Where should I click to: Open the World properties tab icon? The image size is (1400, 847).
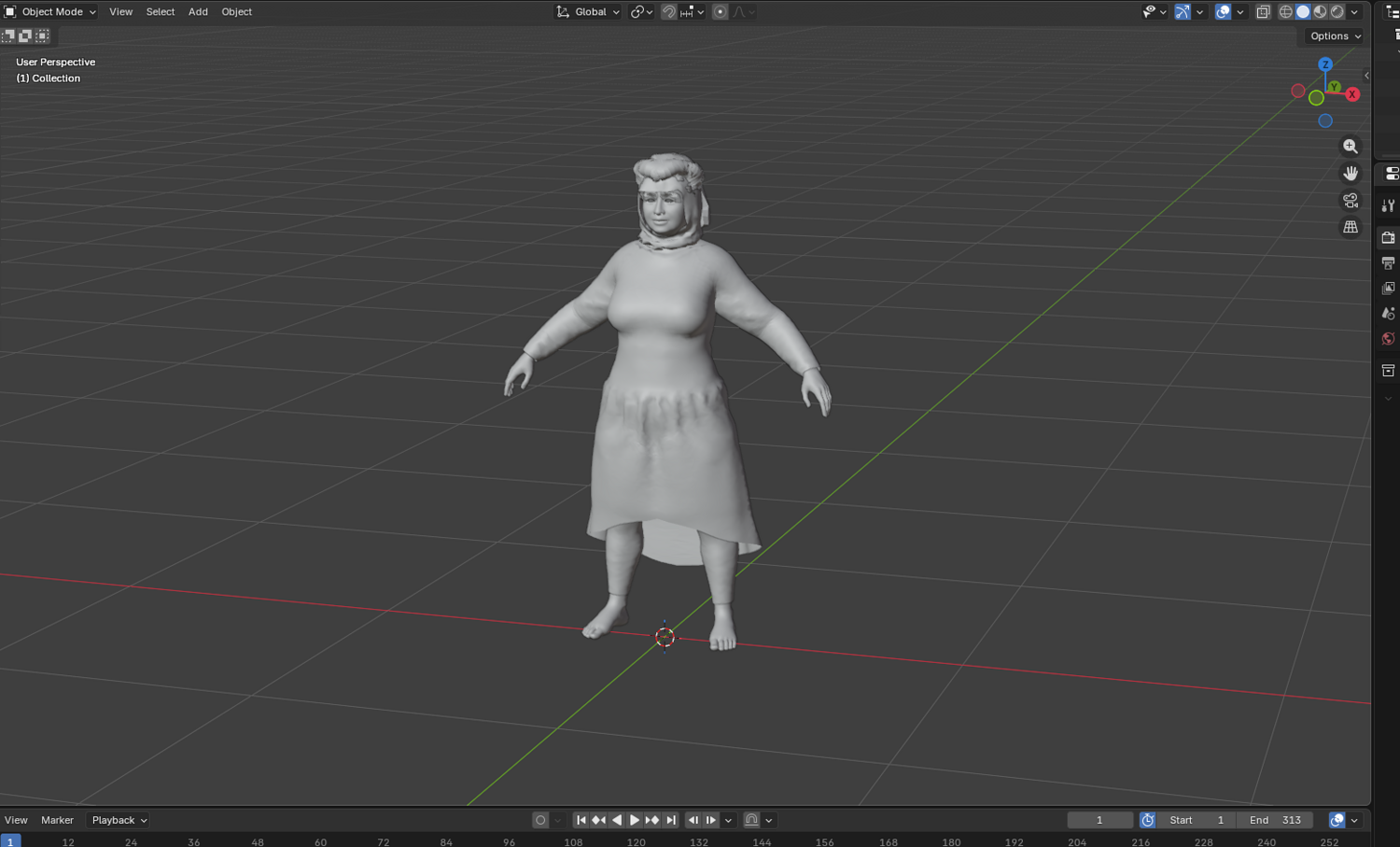pos(1388,339)
